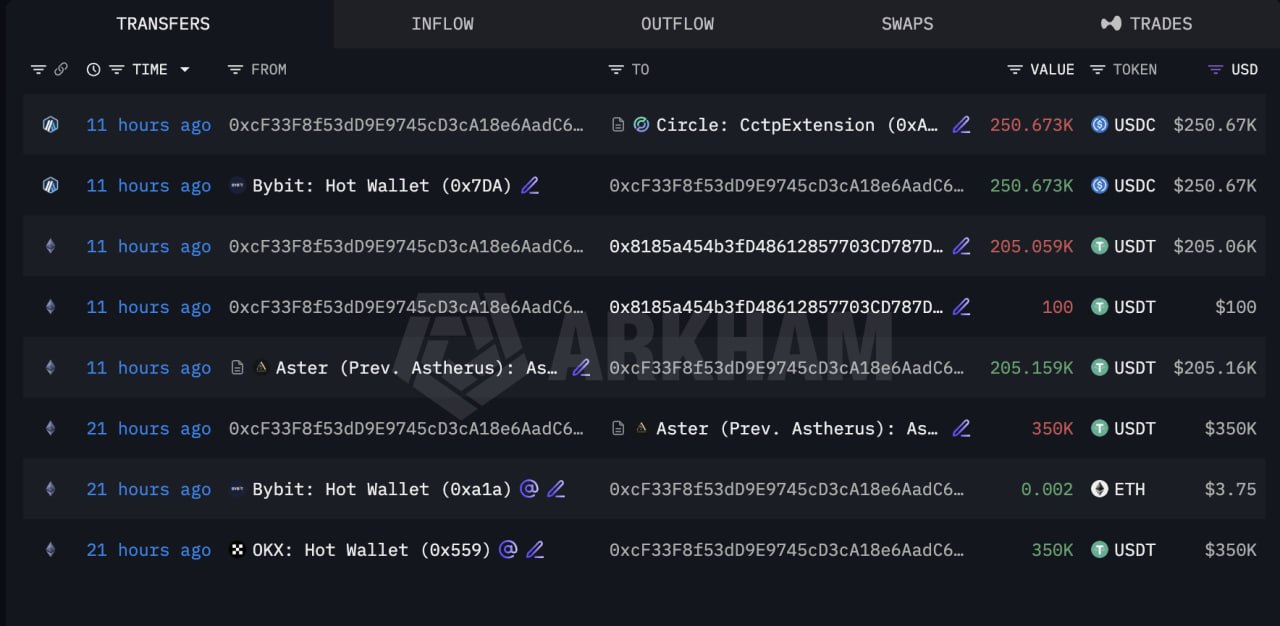This screenshot has width=1280, height=626.
Task: Open Bybit: Hot Wallet (0xa1a) link
Action: tap(382, 489)
